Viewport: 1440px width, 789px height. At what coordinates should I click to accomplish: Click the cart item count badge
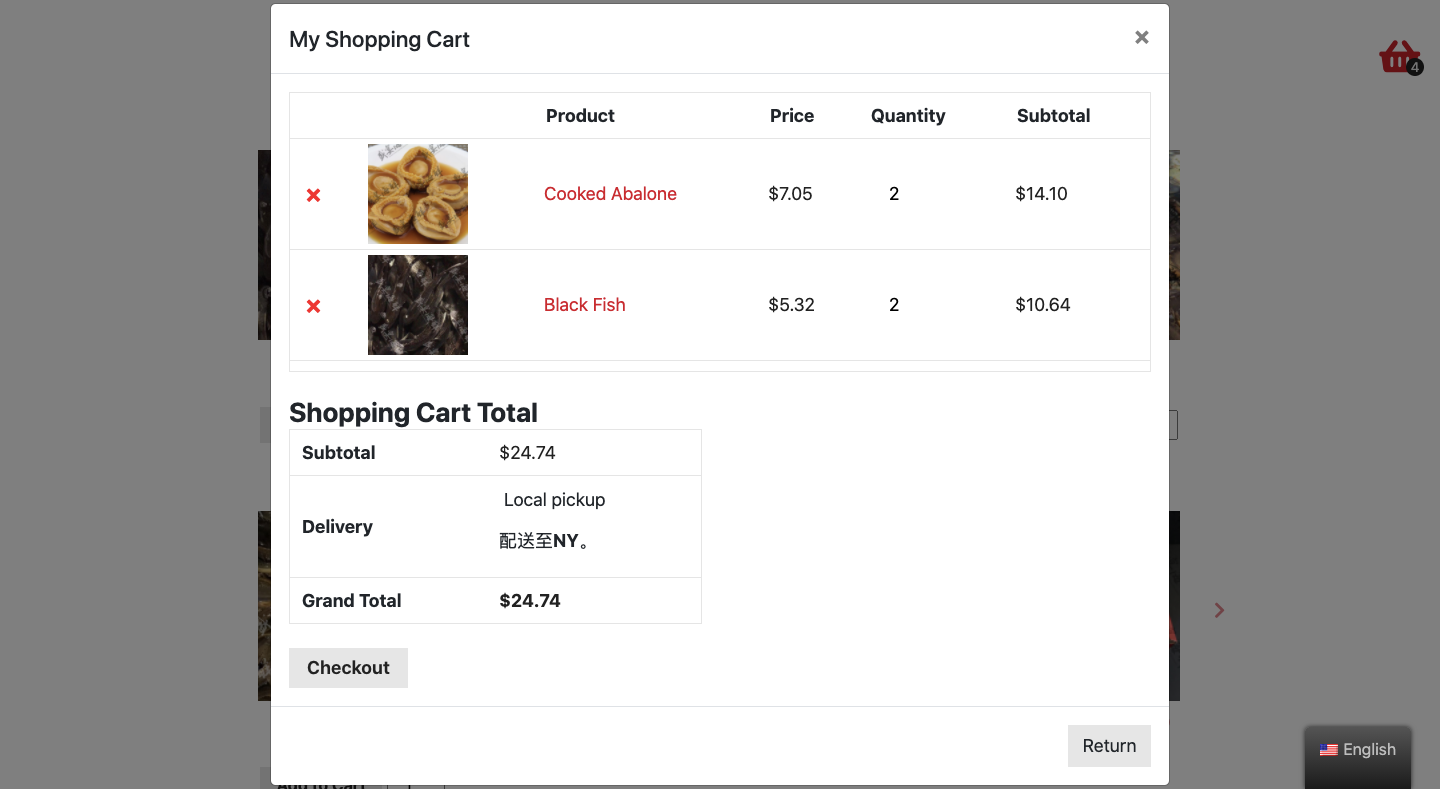point(1414,68)
